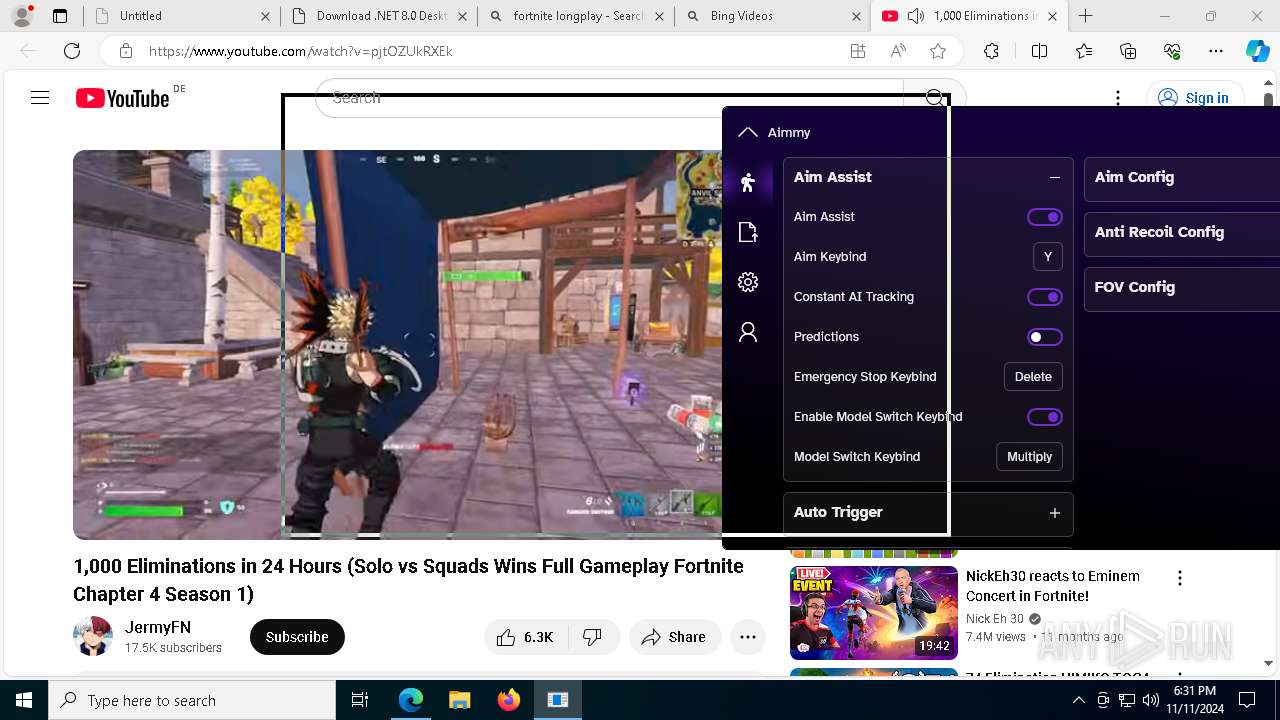Open the Aimmy user profile sidebar icon
Image resolution: width=1280 pixels, height=720 pixels.
[748, 332]
